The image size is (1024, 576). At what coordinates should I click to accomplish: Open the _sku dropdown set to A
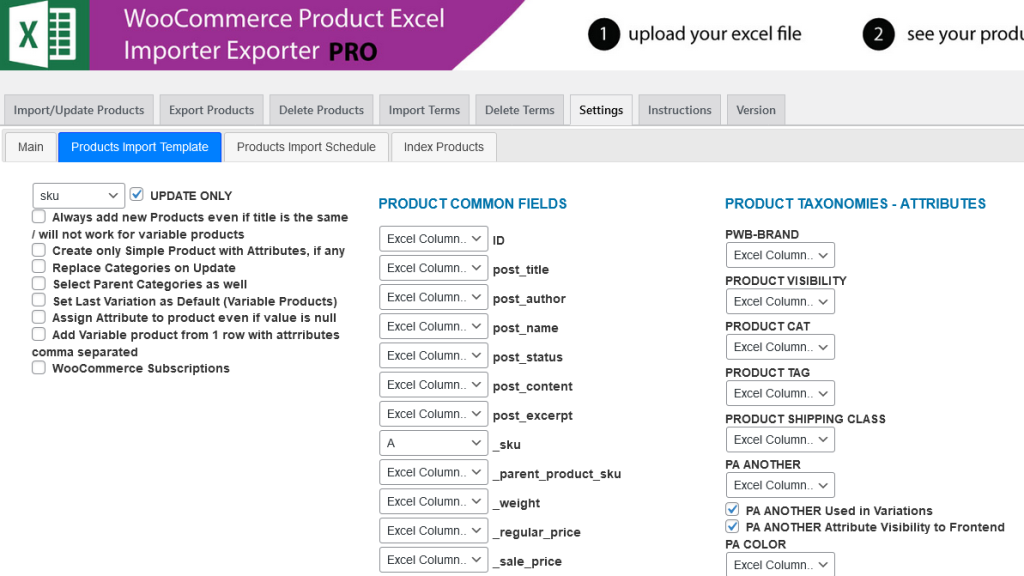click(x=434, y=443)
